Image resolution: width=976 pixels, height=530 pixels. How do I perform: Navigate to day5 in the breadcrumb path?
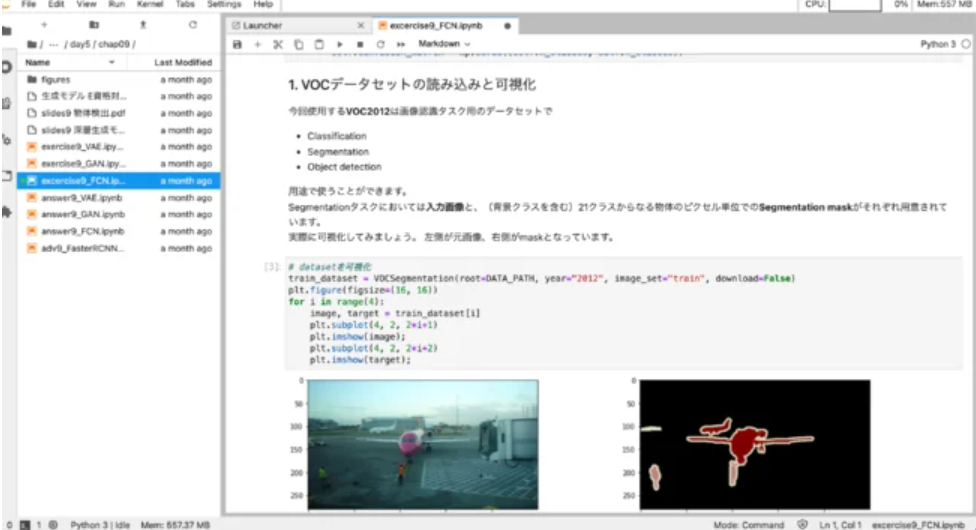point(80,44)
